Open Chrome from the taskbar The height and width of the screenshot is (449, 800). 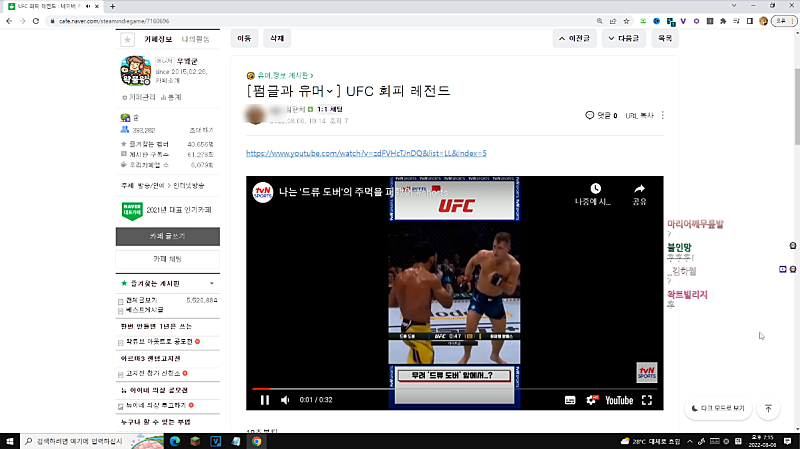click(x=257, y=441)
